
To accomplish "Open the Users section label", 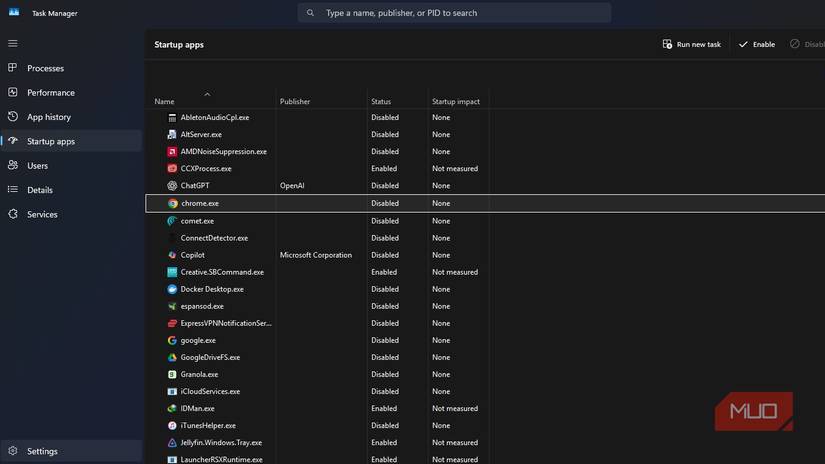I will pos(37,166).
